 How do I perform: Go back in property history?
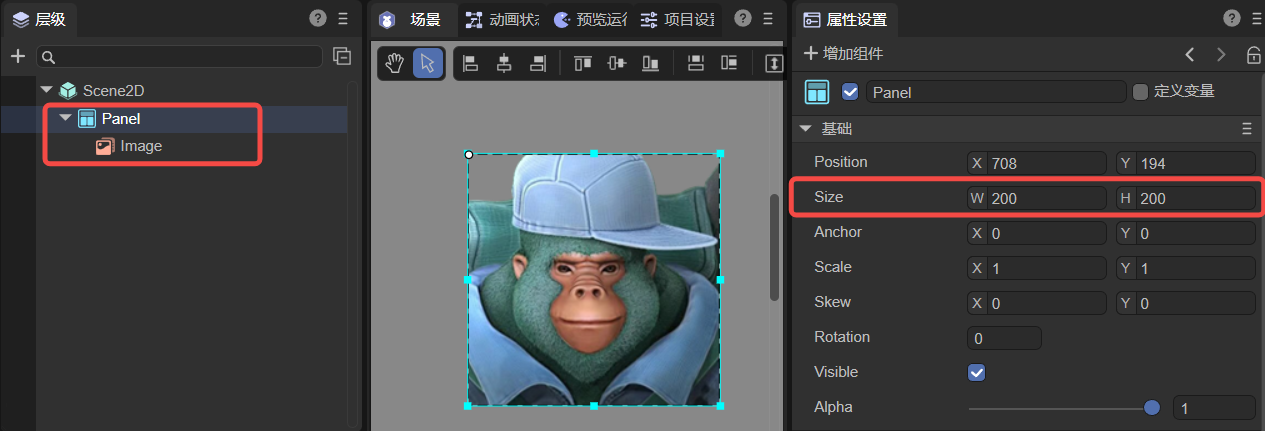pos(1189,54)
